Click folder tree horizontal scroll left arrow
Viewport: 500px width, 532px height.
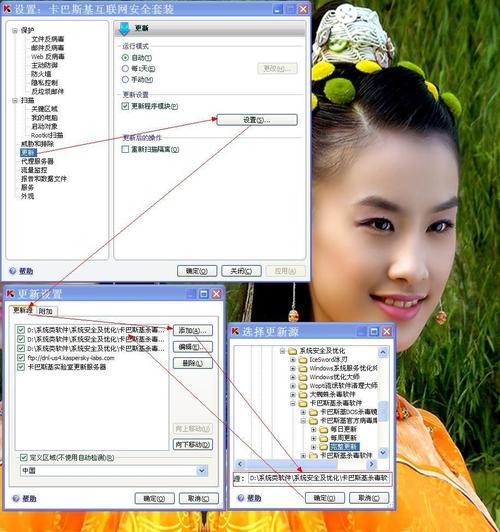coord(240,464)
